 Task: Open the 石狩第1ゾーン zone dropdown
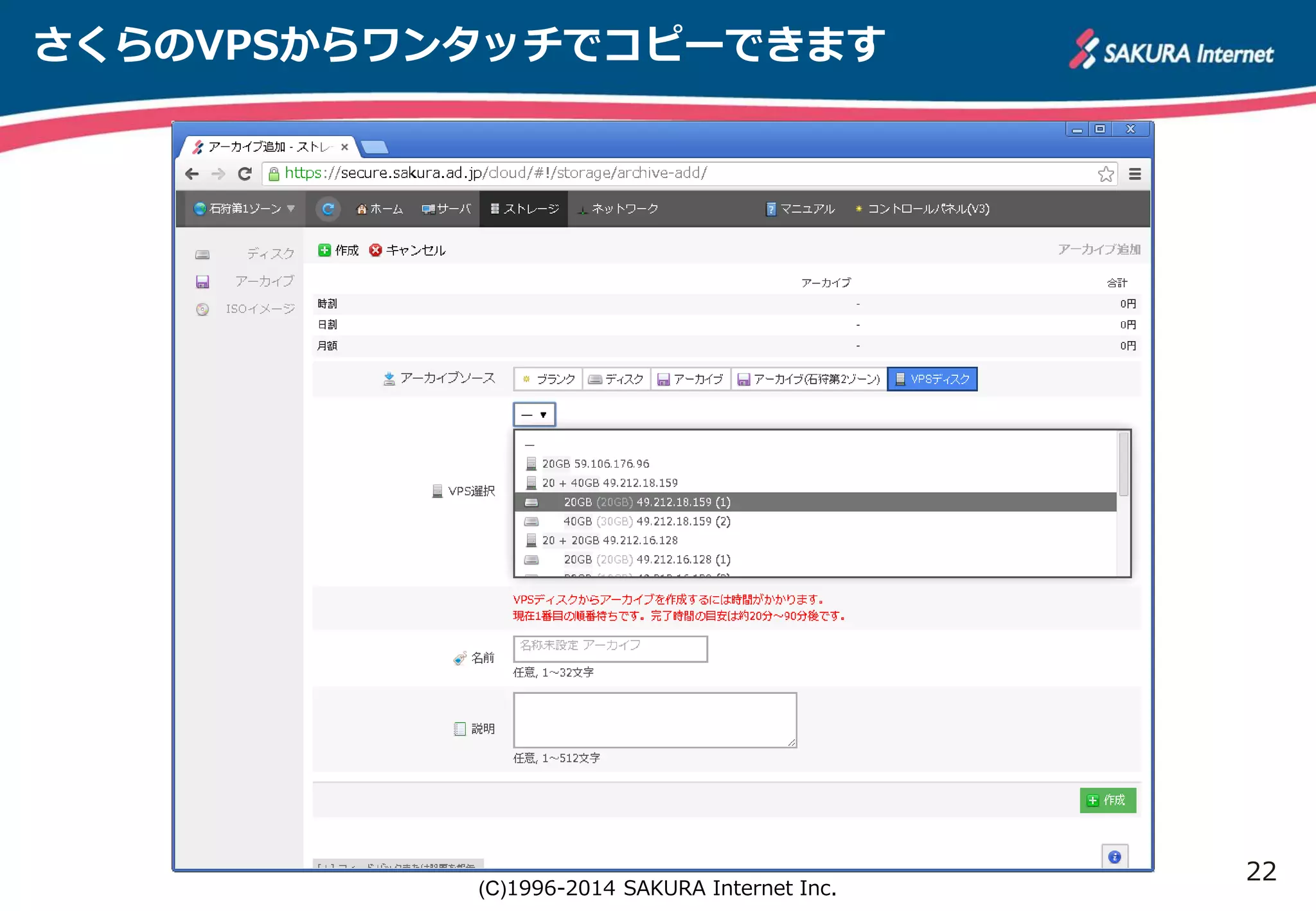pyautogui.click(x=244, y=209)
